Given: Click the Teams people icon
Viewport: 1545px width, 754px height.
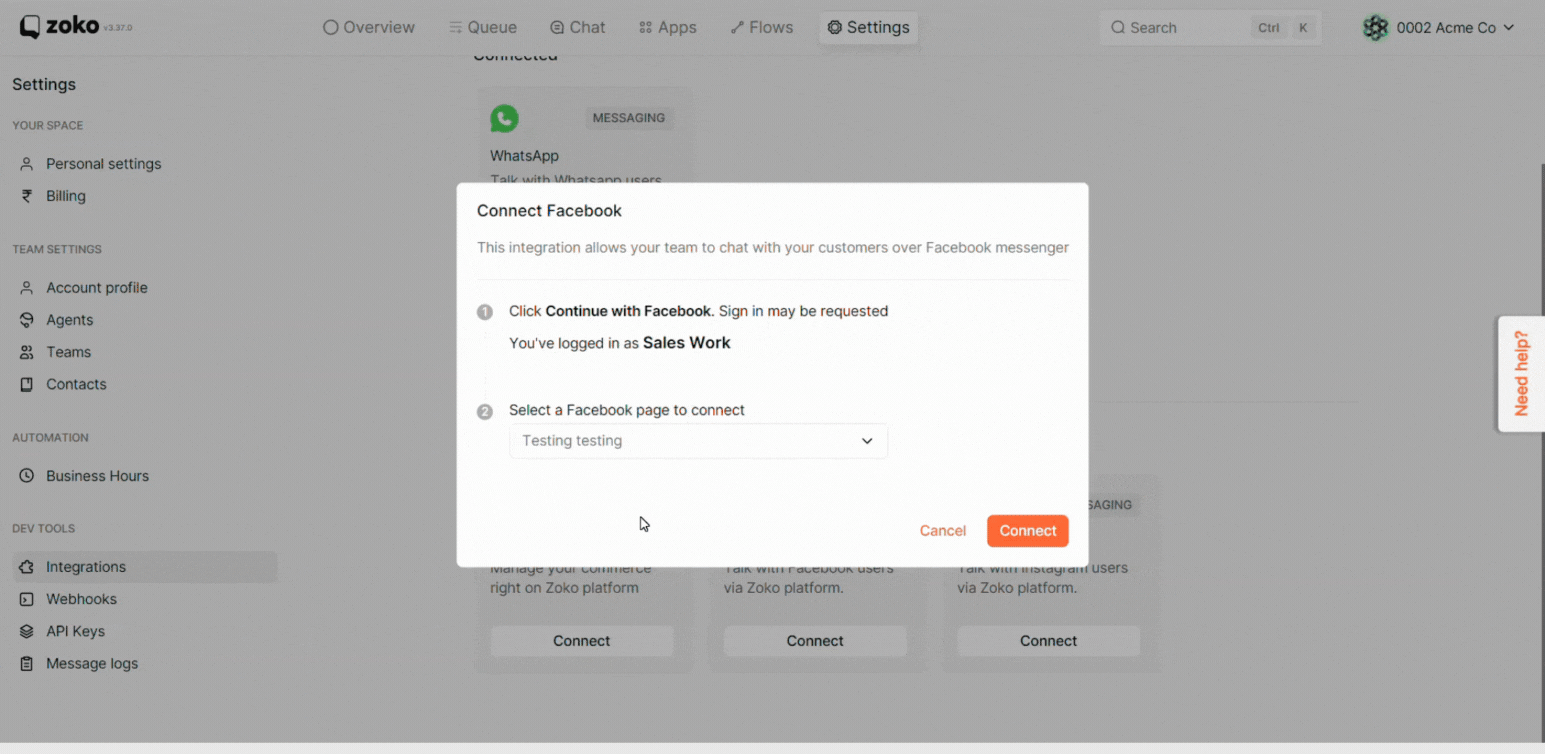Looking at the screenshot, I should [27, 352].
